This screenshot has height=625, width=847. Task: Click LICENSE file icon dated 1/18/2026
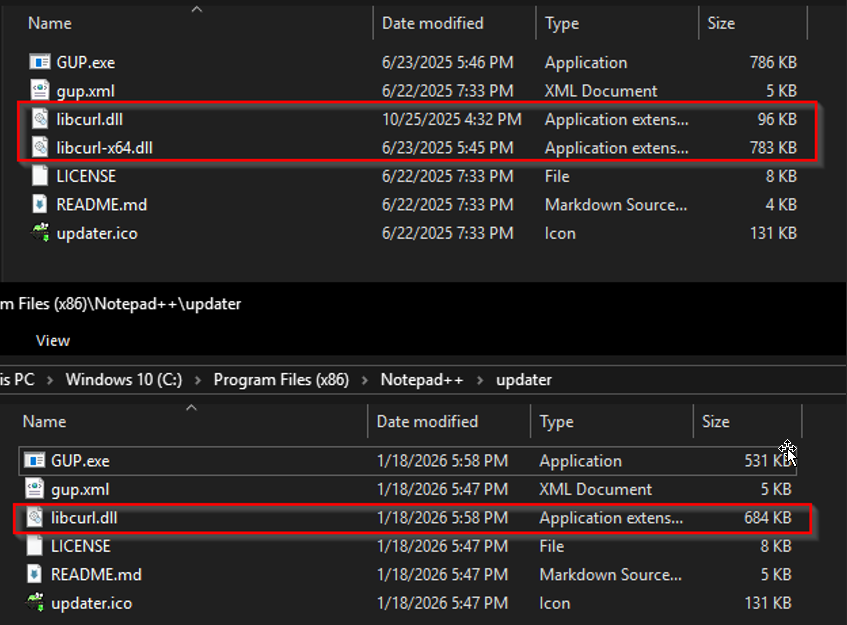[35, 546]
